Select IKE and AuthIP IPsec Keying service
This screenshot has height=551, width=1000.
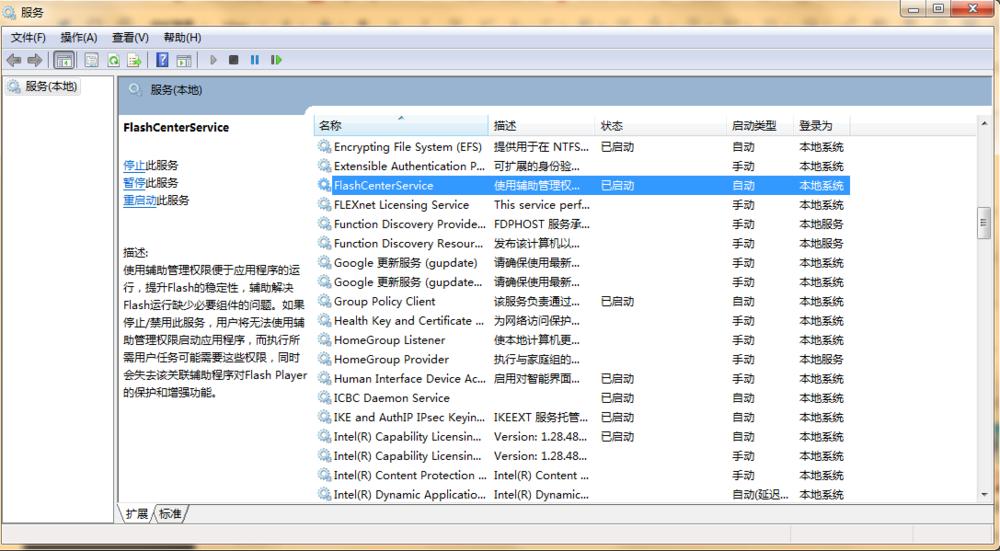[582, 417]
